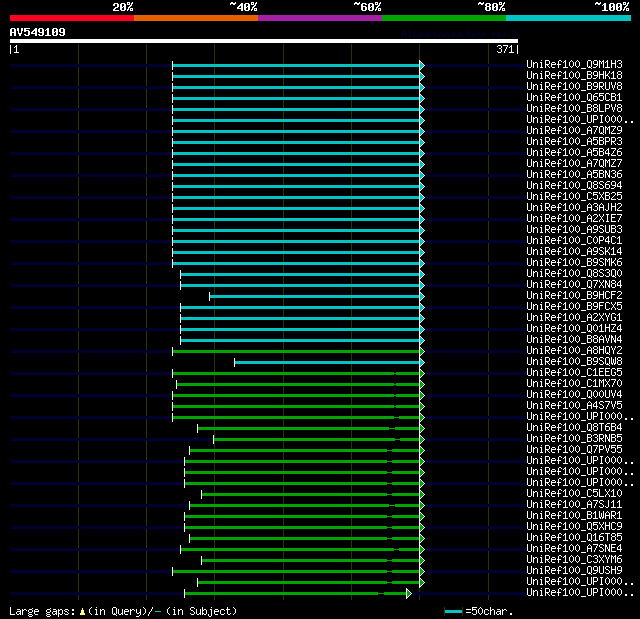Open hit UniRef100_B9HK18
Image resolution: width=640 pixels, height=619 pixels.
pos(574,75)
